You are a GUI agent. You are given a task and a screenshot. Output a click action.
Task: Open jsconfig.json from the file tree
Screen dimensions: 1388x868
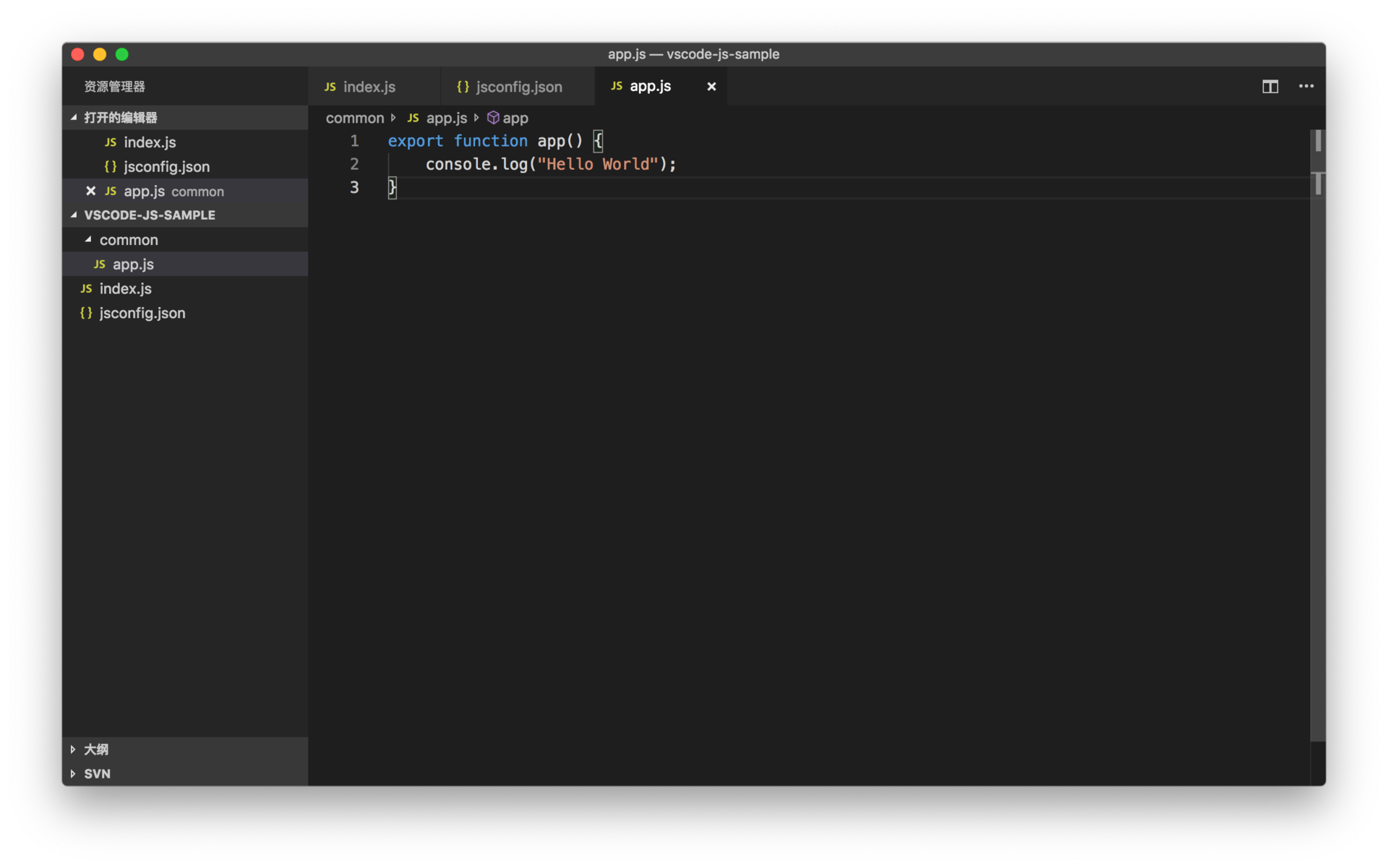click(x=142, y=313)
